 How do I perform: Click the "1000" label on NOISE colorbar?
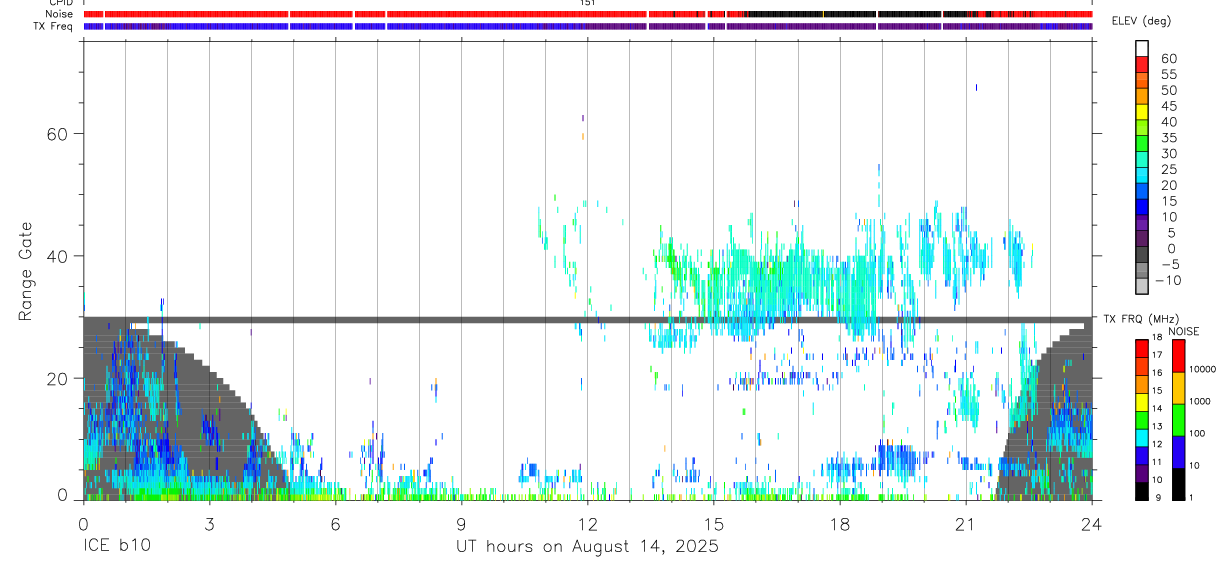click(x=1200, y=401)
